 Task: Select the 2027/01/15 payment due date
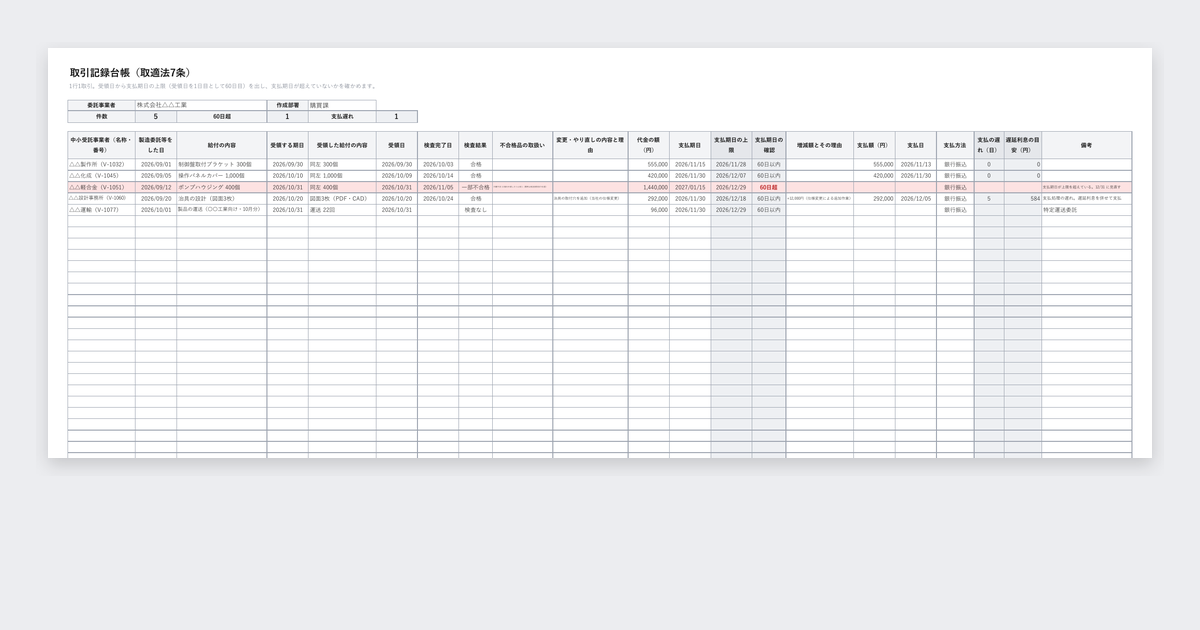point(690,187)
